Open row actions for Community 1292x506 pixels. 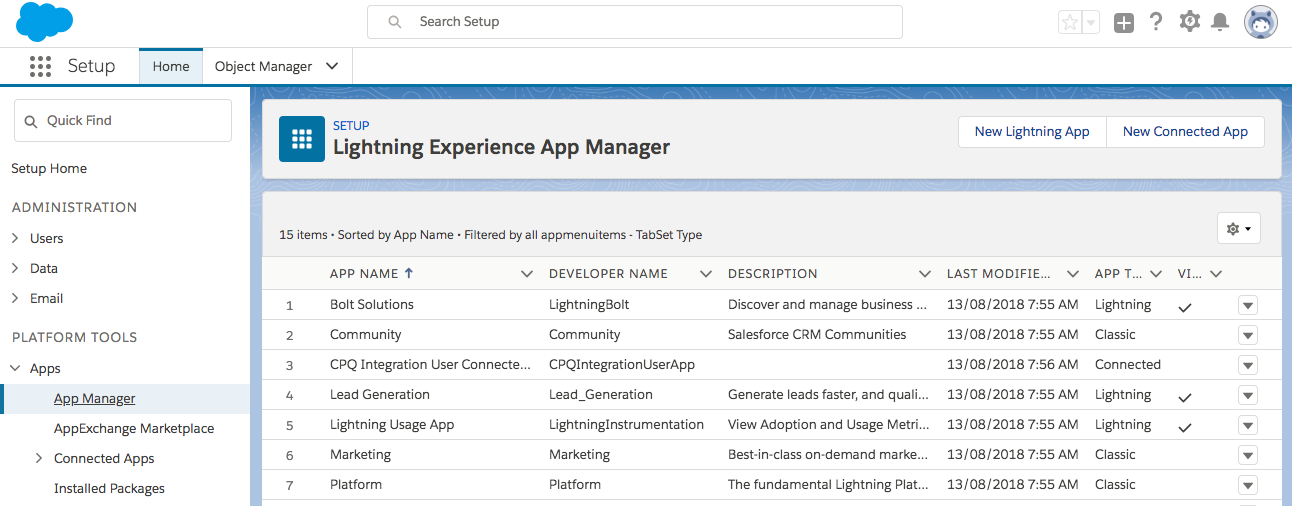point(1247,335)
